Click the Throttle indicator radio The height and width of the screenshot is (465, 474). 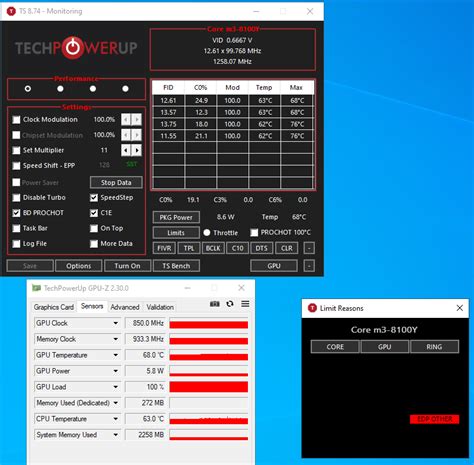coord(207,232)
